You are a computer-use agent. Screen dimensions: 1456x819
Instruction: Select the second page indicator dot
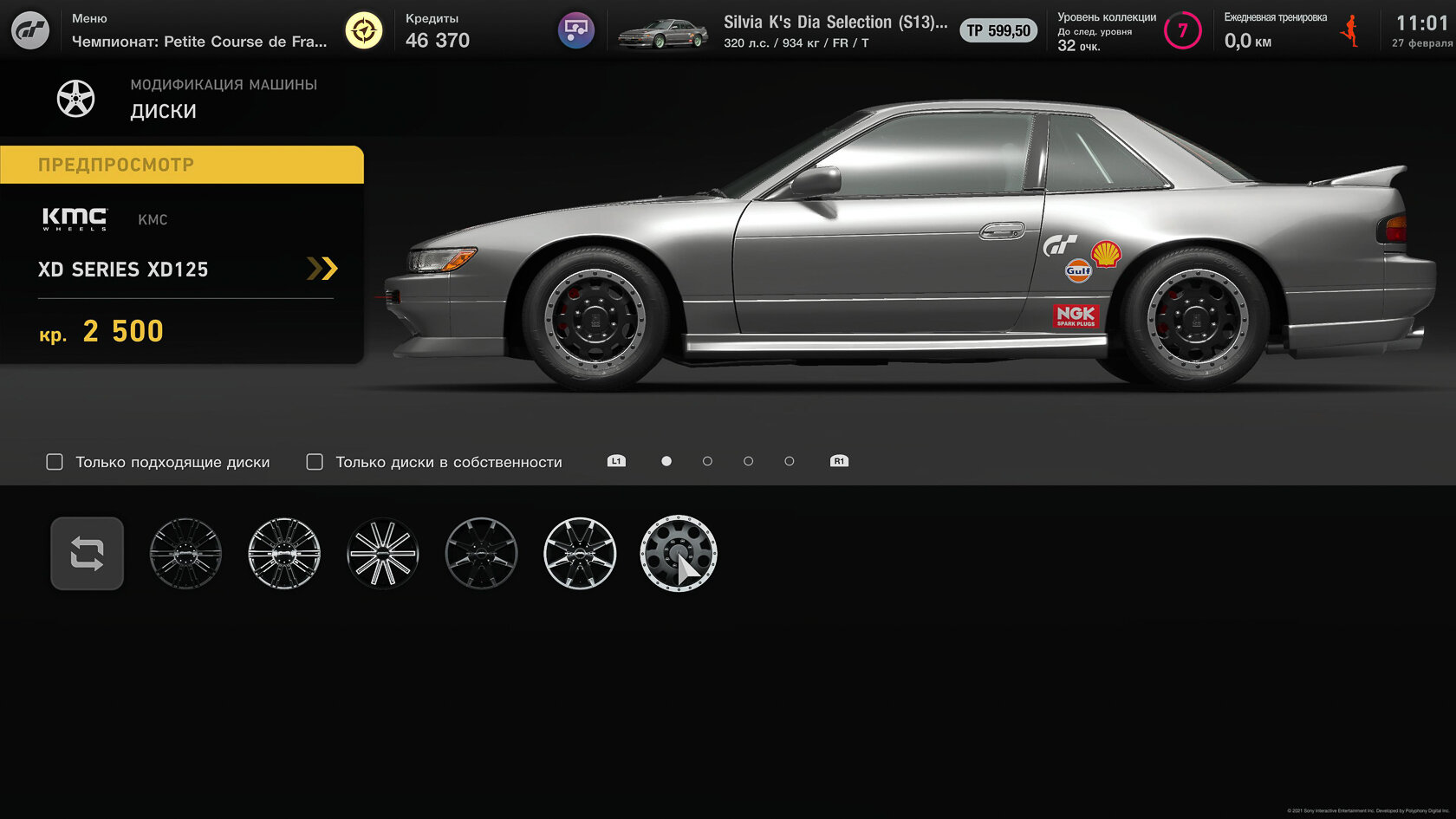(x=707, y=461)
